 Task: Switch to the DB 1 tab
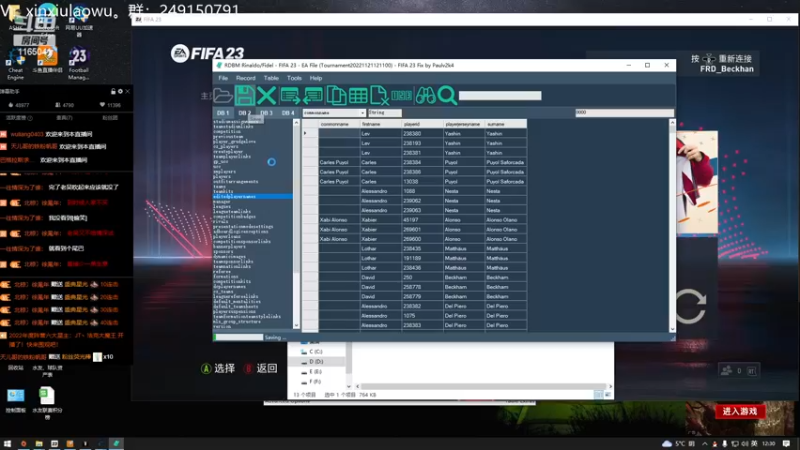point(223,113)
